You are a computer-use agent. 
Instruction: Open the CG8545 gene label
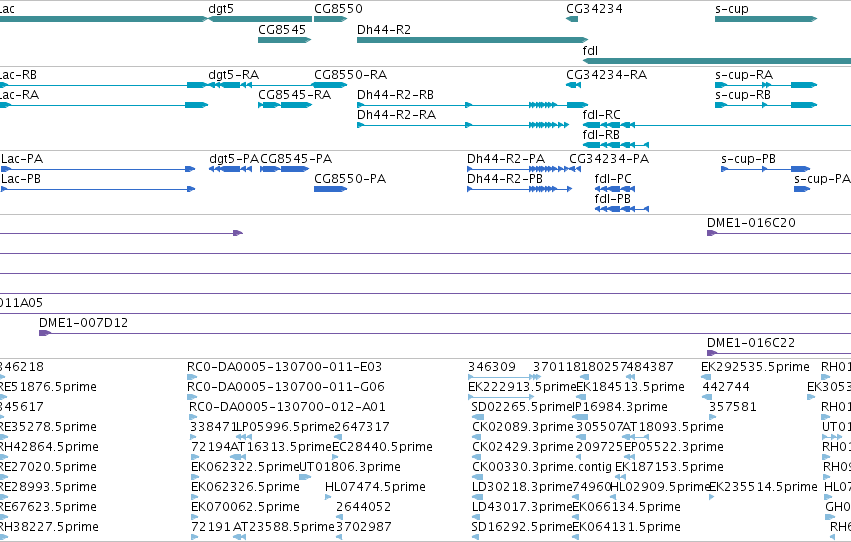click(x=282, y=30)
